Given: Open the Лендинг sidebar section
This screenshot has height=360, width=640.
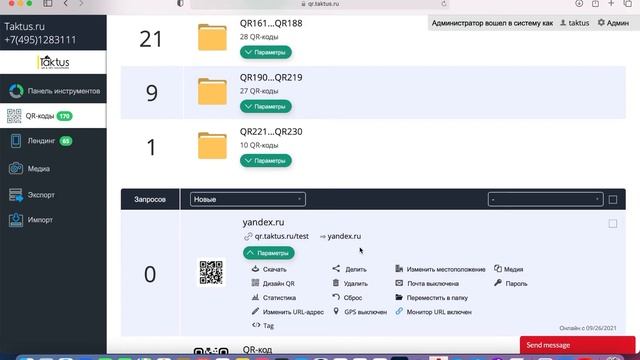Looking at the screenshot, I should pyautogui.click(x=53, y=141).
